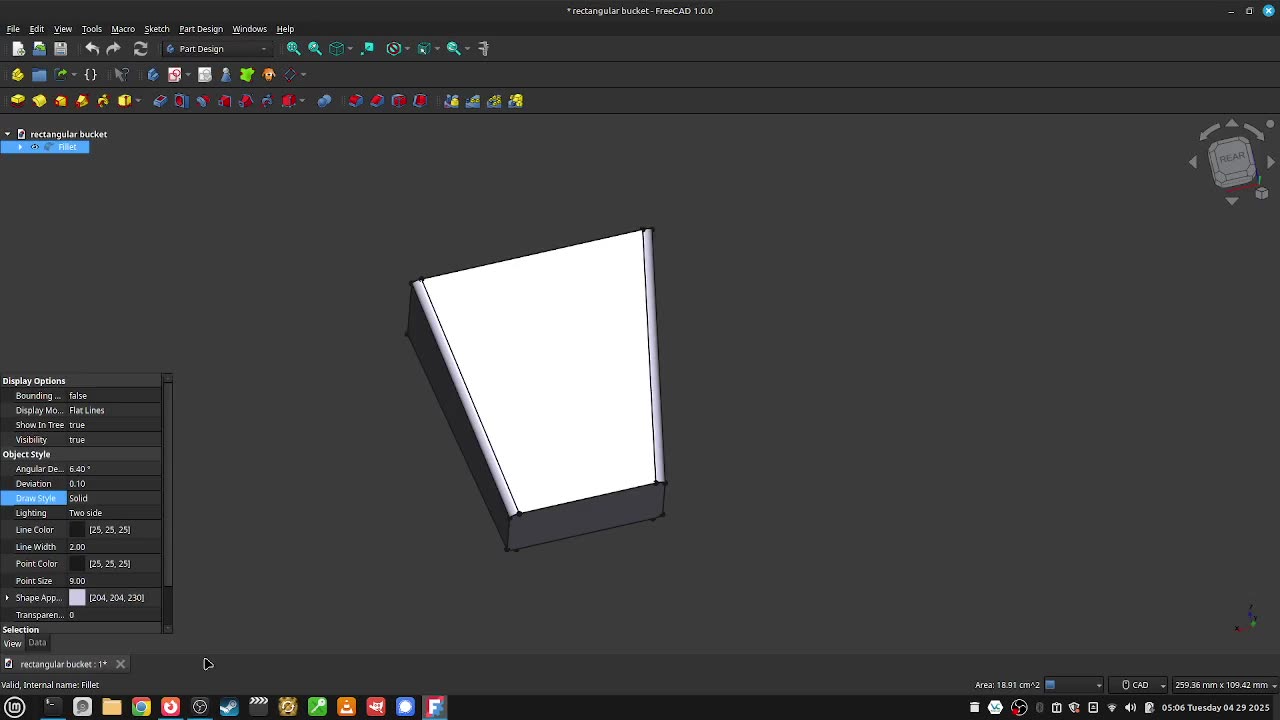Screen dimensions: 1280x720
Task: Open the Linux Mint start menu
Action: click(15, 707)
